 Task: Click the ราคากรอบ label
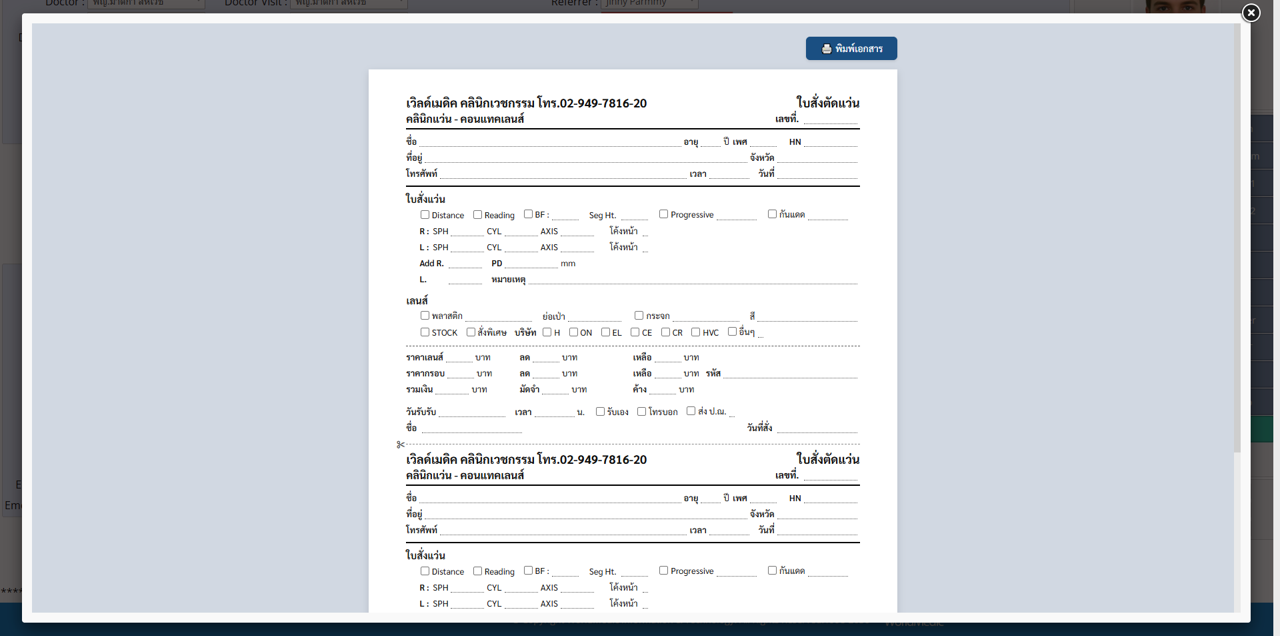click(425, 373)
